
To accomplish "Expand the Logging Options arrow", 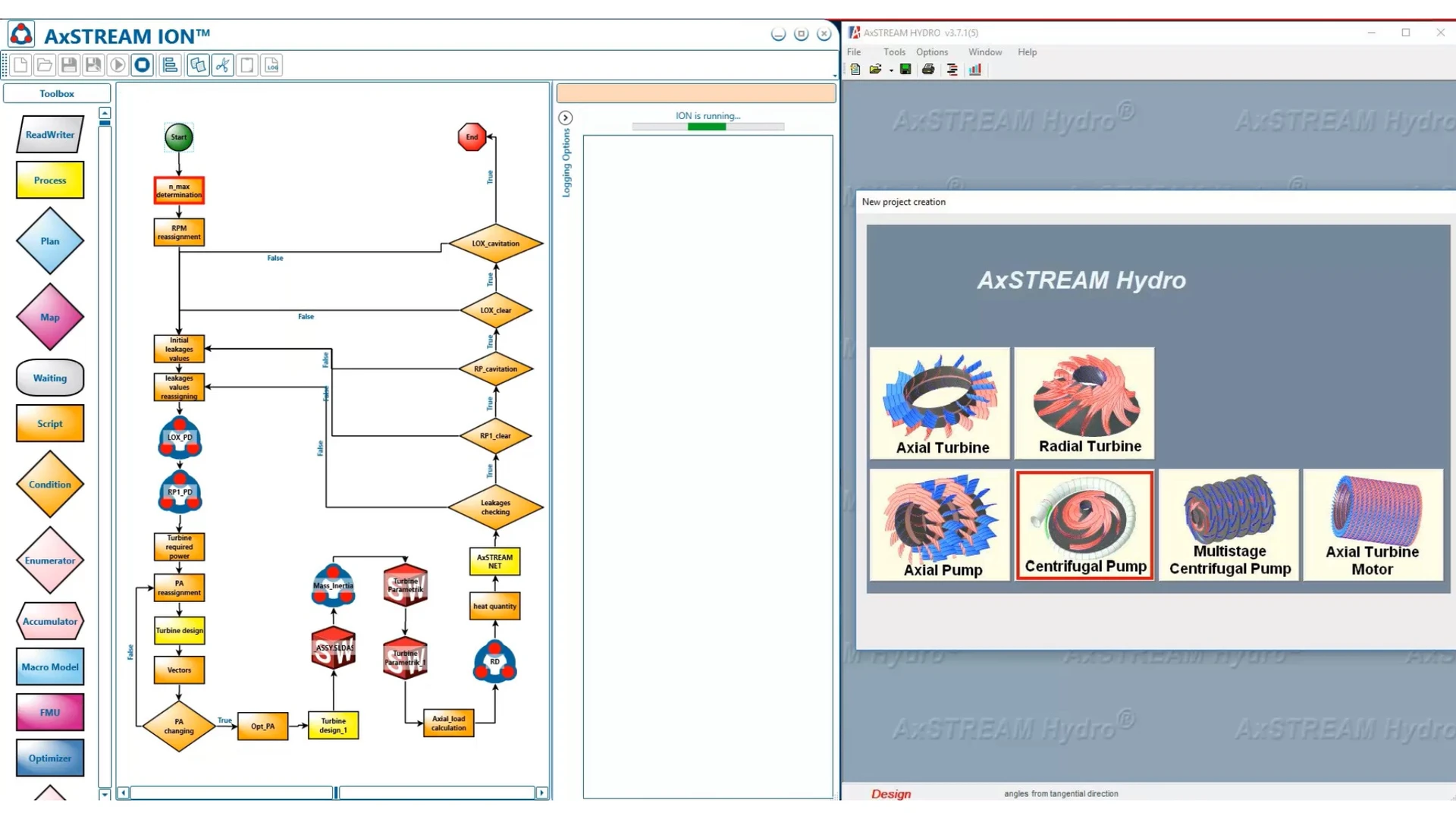I will [566, 118].
